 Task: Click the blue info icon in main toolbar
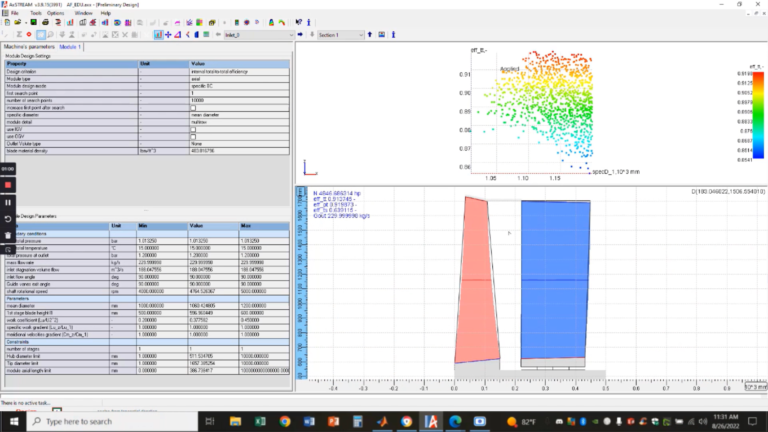309,23
